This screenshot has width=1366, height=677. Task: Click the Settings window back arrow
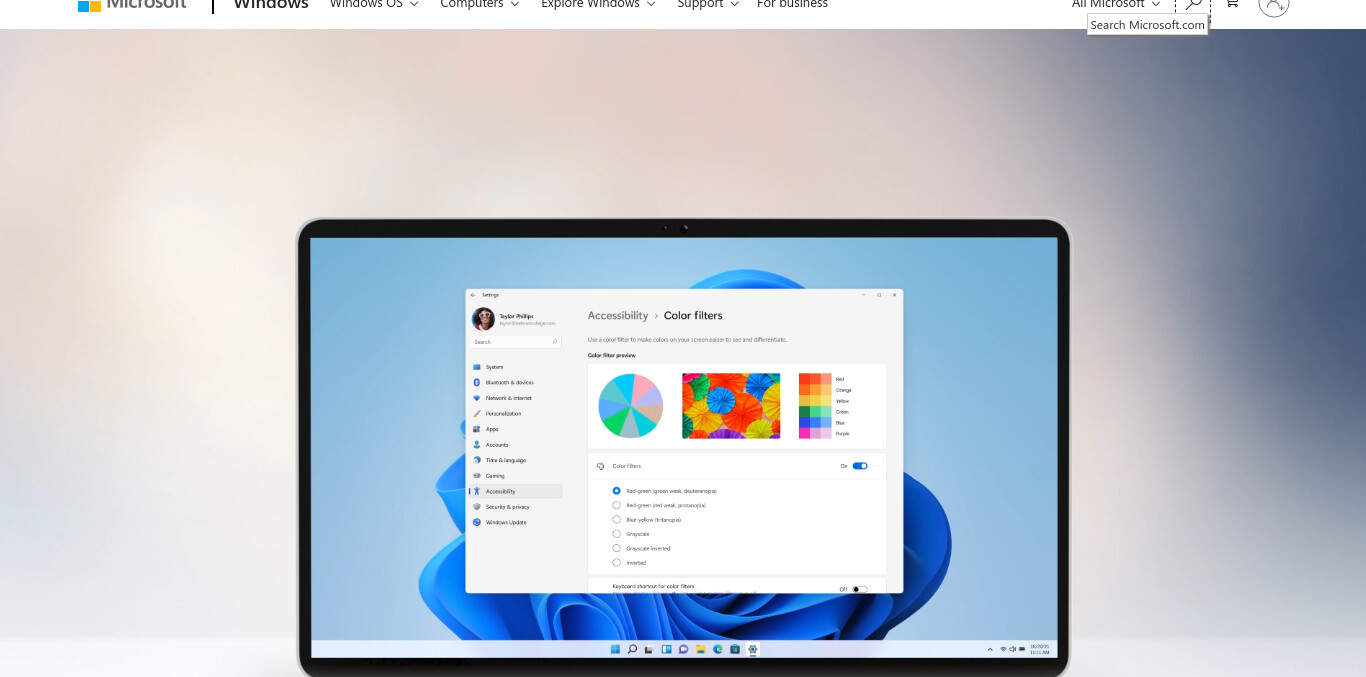pyautogui.click(x=473, y=295)
